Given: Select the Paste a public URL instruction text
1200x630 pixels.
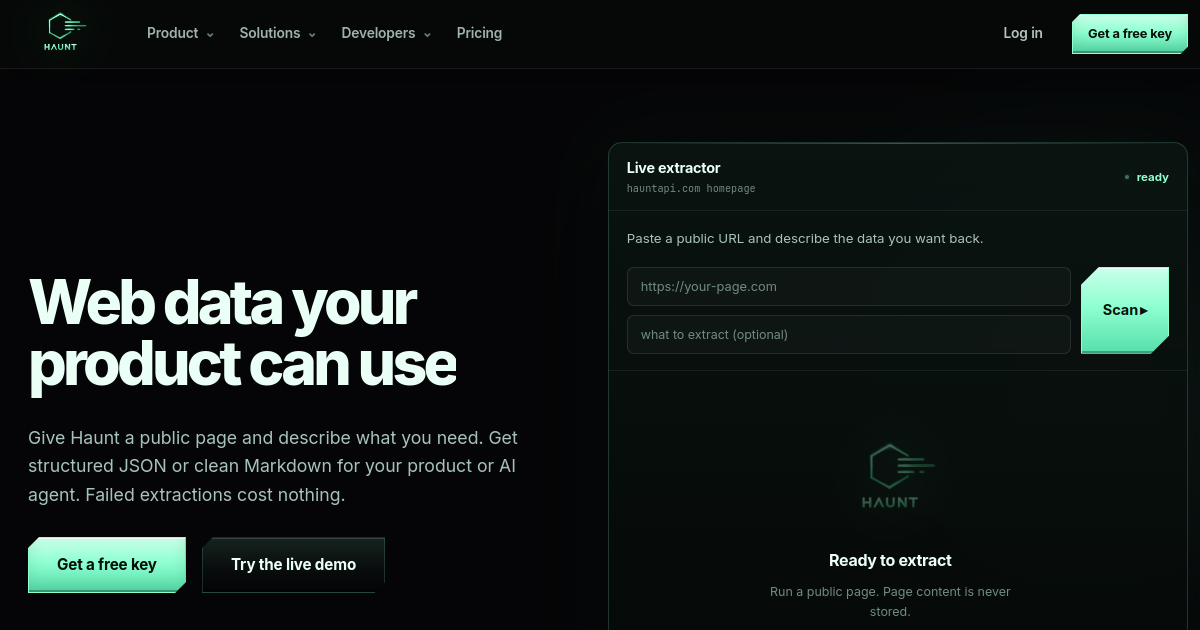Looking at the screenshot, I should pyautogui.click(x=805, y=239).
